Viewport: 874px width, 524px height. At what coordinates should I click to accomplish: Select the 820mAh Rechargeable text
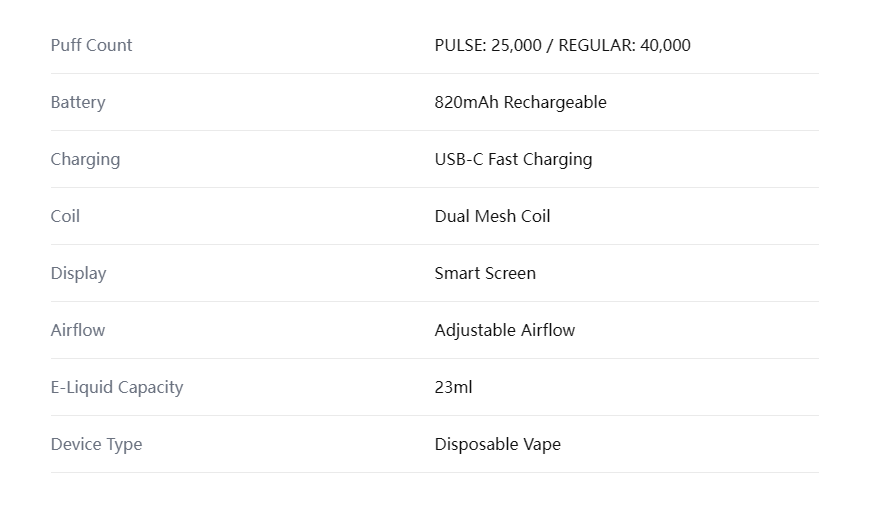(521, 103)
